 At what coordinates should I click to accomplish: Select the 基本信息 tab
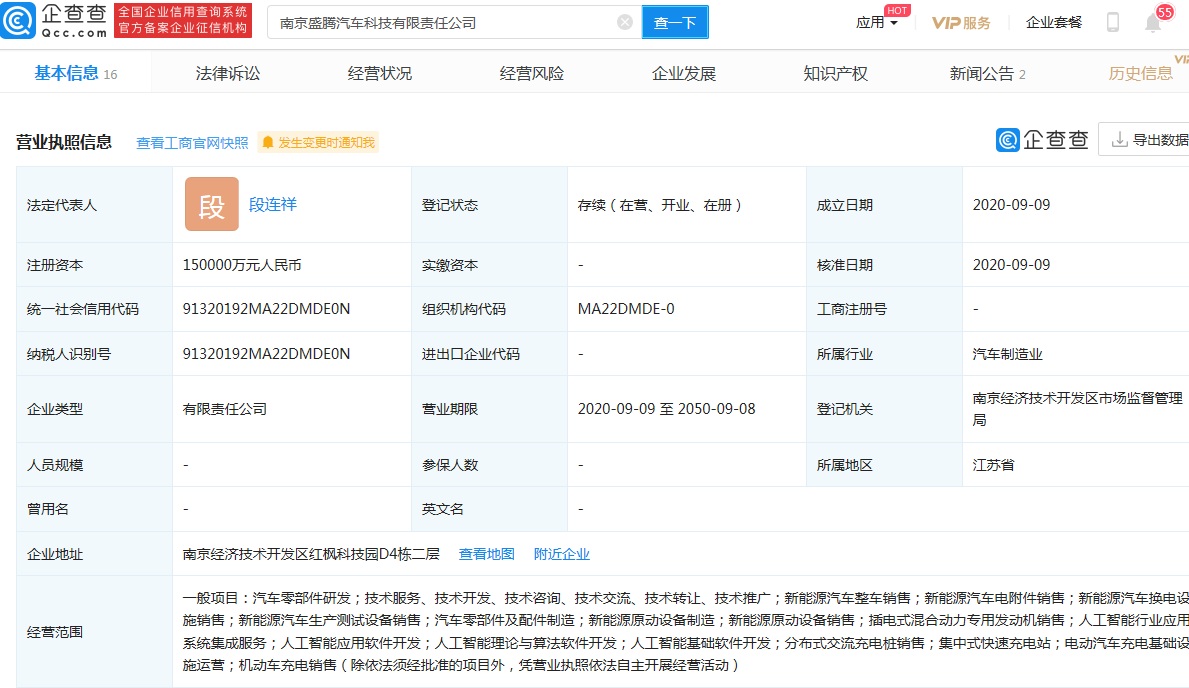pos(65,72)
